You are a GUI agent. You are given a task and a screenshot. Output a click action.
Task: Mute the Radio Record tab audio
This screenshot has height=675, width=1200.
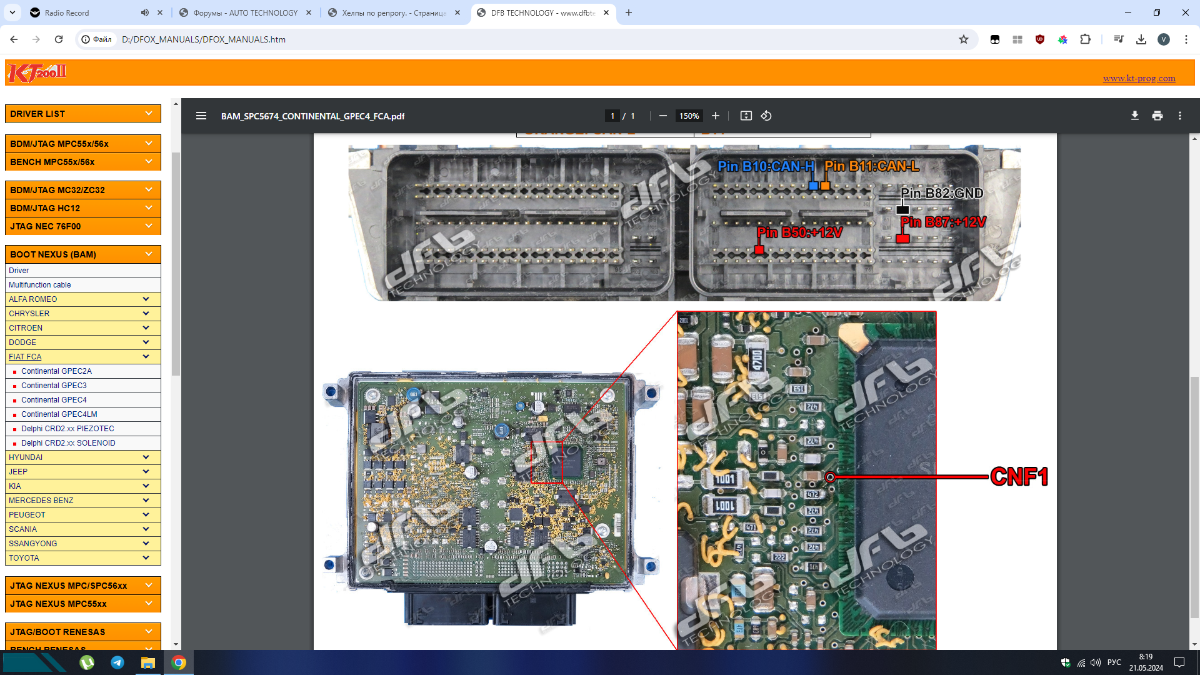click(145, 13)
